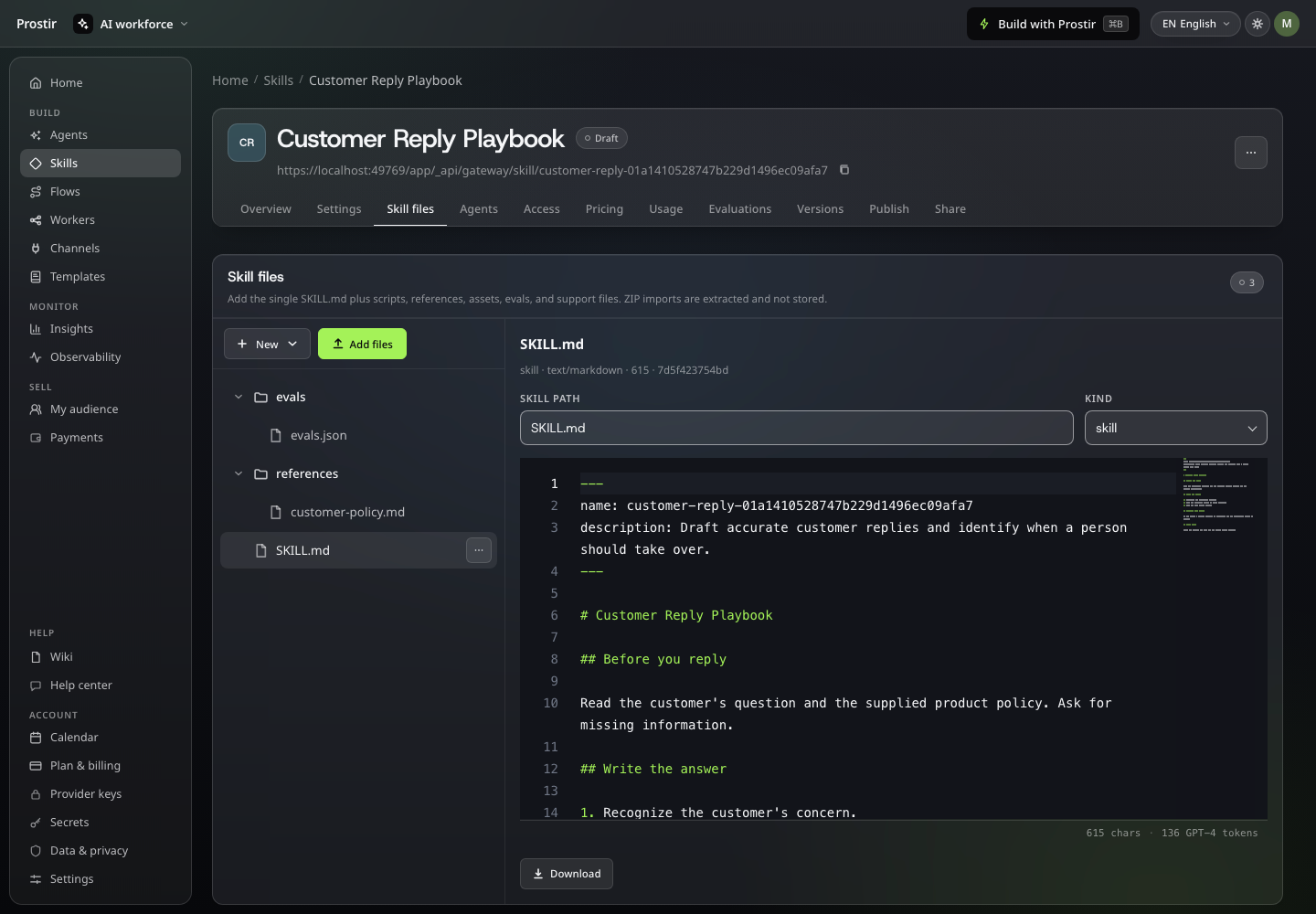Select SKILL.md in file tree
This screenshot has width=1316, height=914.
358,550
